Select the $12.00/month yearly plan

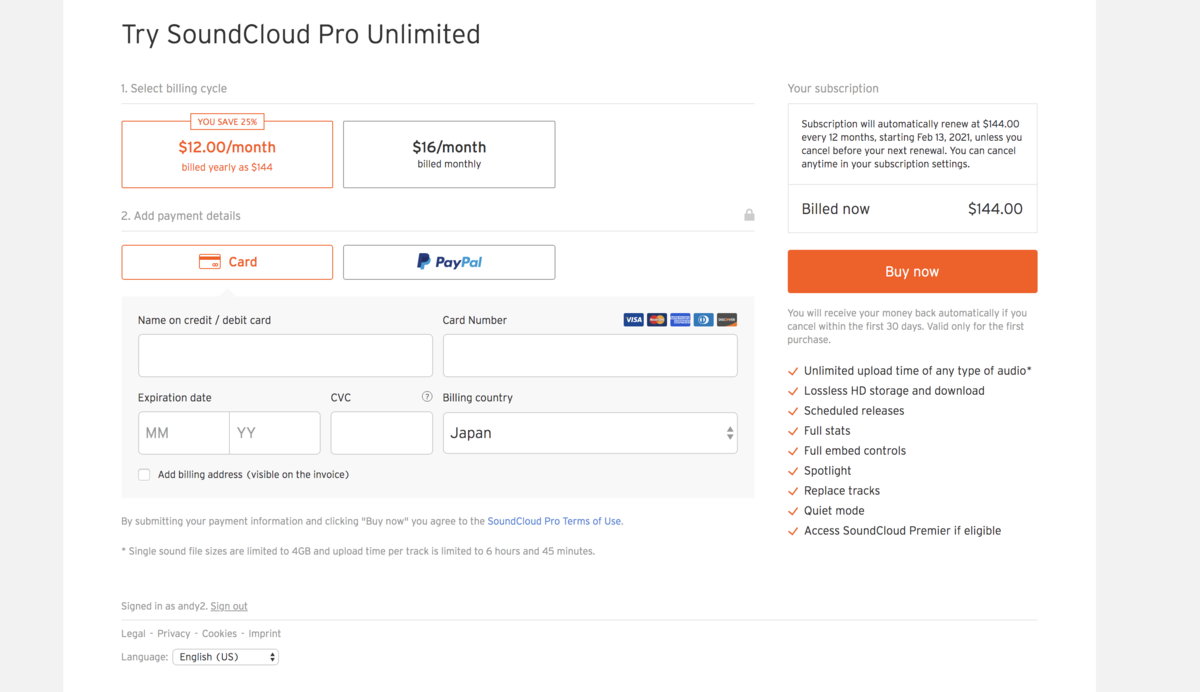coord(227,153)
